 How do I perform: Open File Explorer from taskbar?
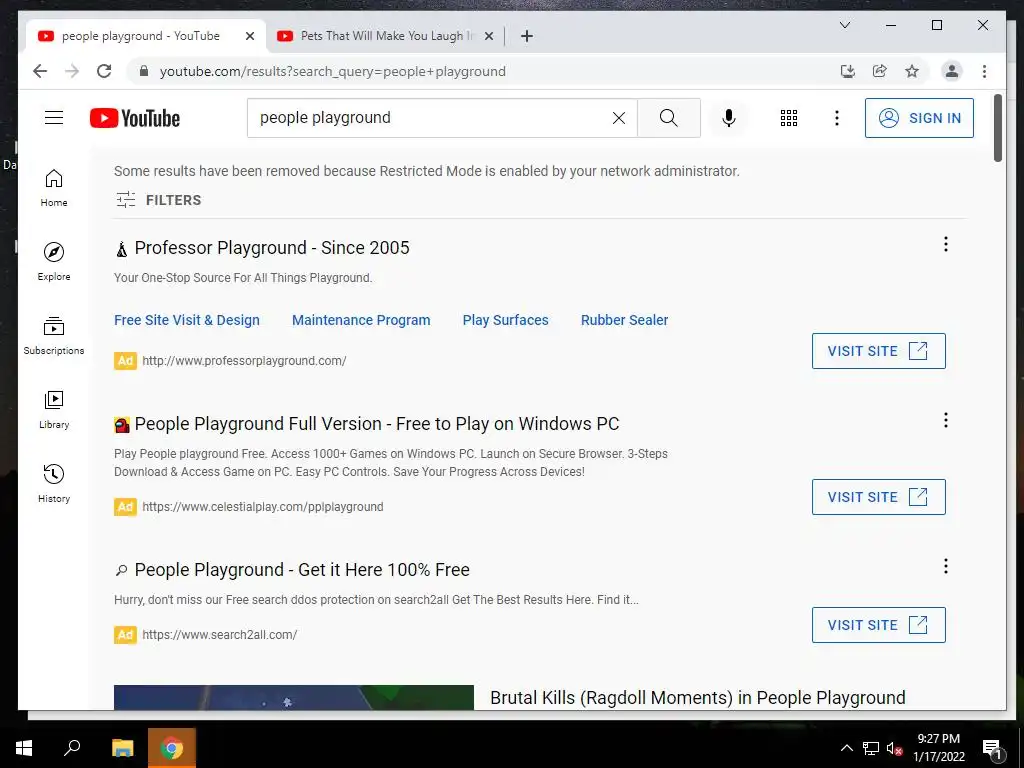tap(122, 748)
